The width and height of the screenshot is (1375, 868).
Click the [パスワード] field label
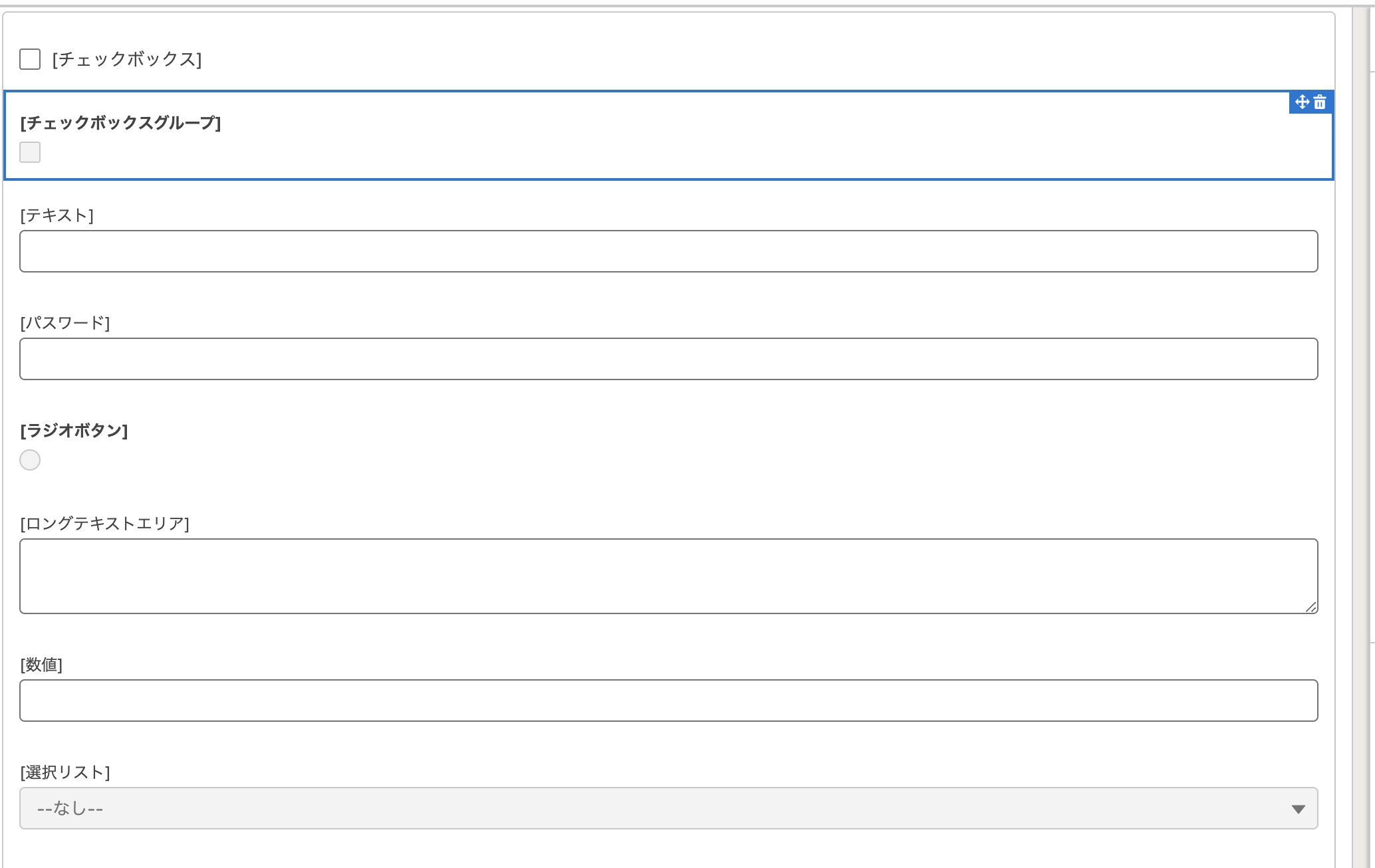65,323
